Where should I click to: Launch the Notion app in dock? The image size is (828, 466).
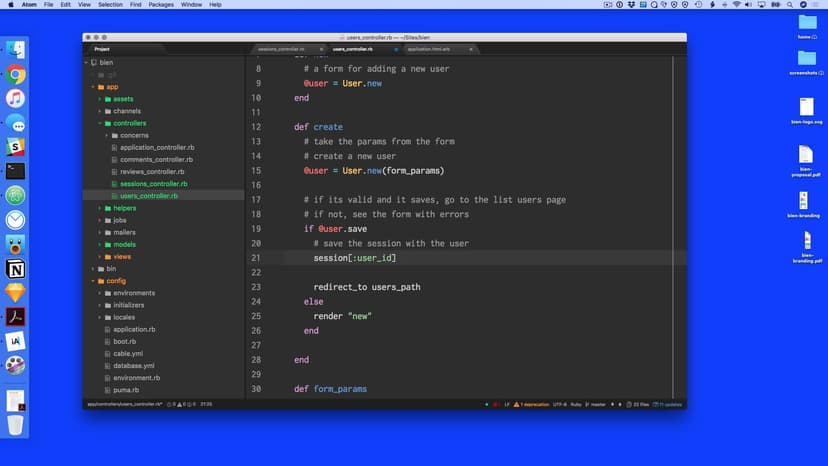[15, 269]
